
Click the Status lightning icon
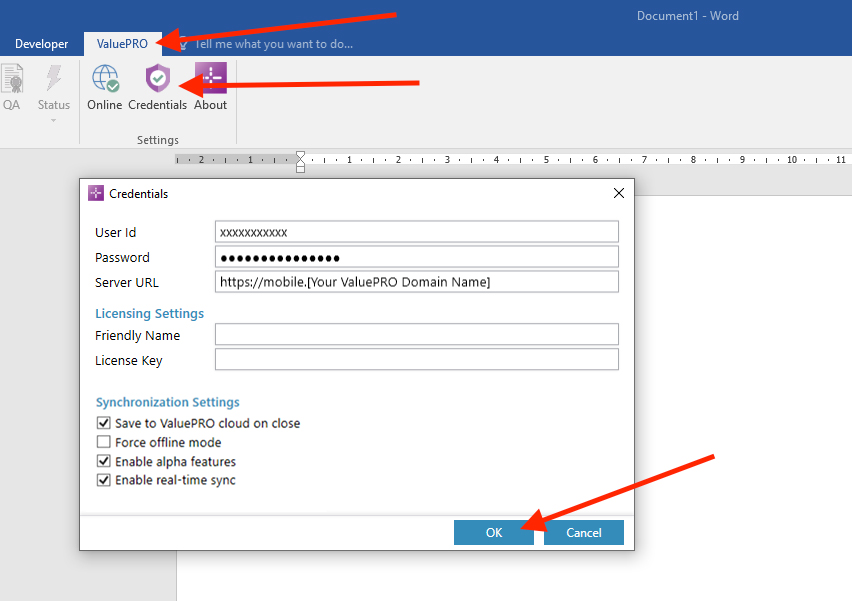(54, 78)
